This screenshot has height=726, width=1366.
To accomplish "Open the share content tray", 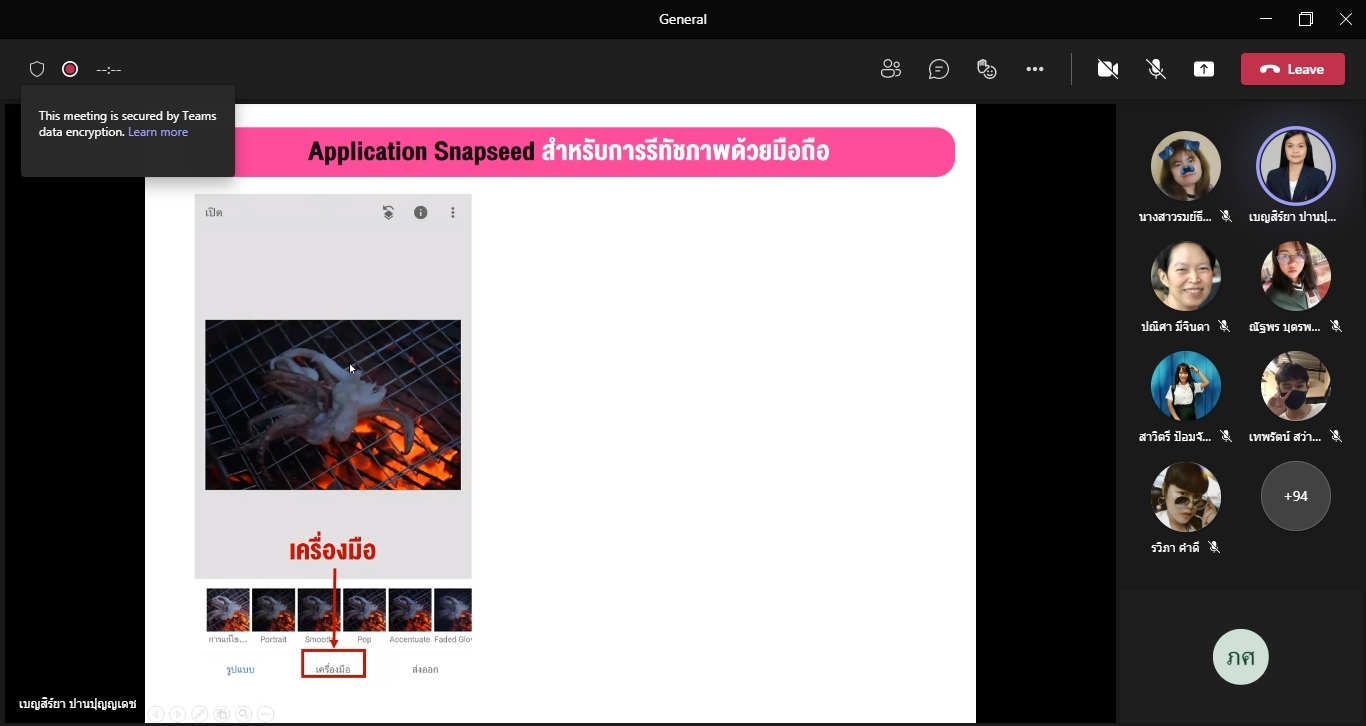I will [1204, 69].
